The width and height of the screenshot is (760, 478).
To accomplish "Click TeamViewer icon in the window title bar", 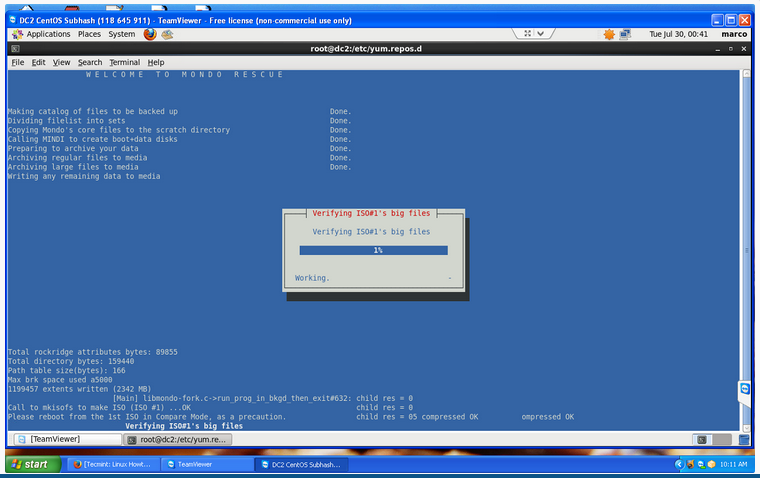I will 13,20.
